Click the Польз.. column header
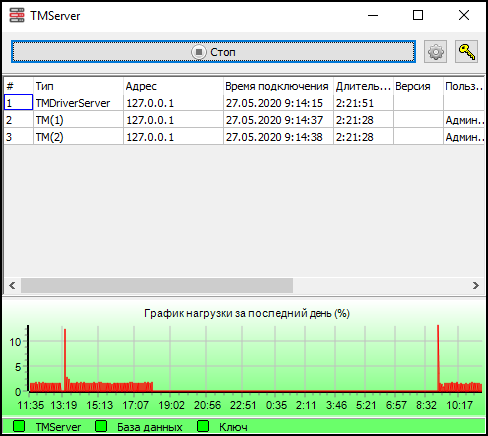488x436 pixels. pyautogui.click(x=464, y=86)
